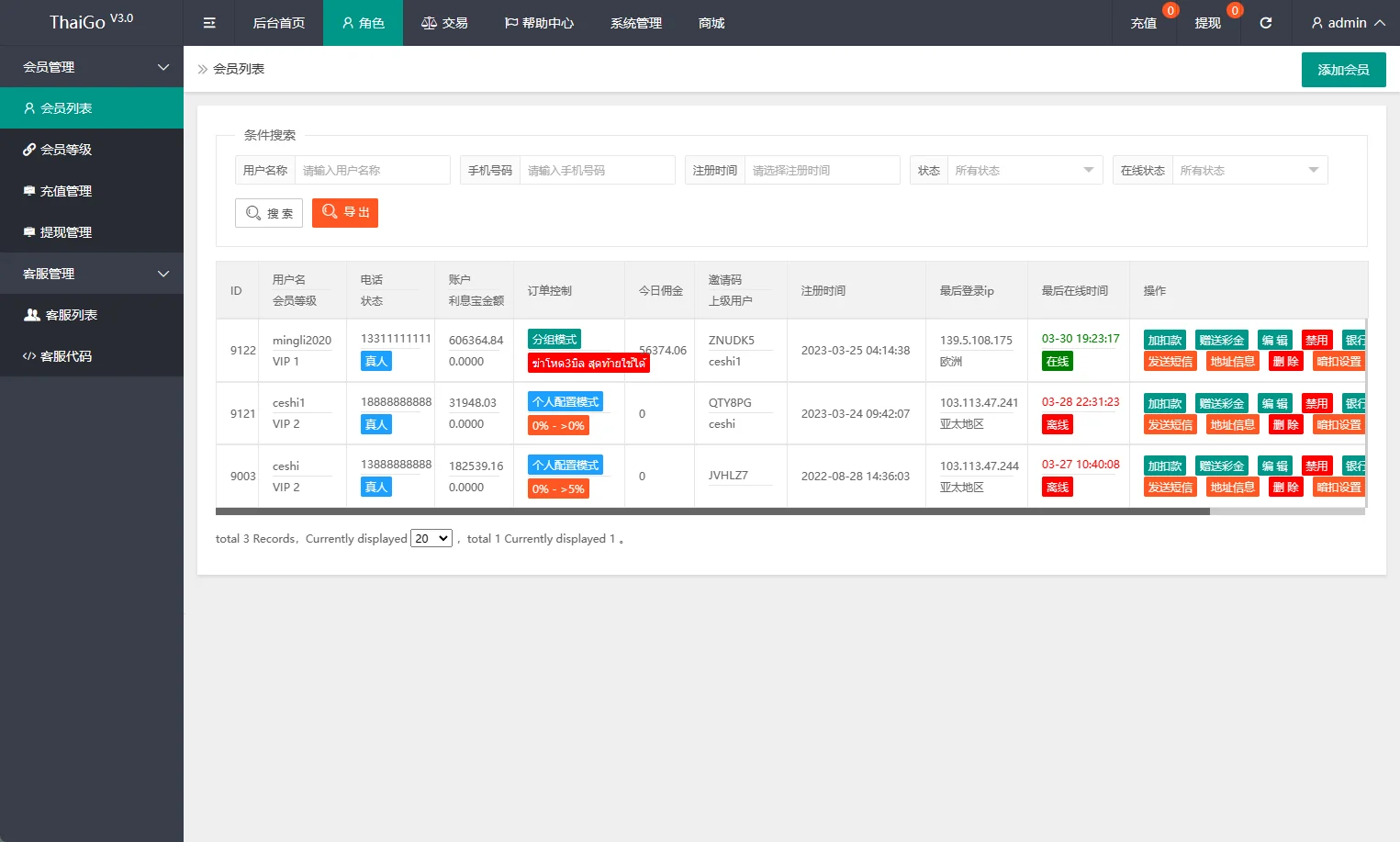The width and height of the screenshot is (1400, 842).
Task: Click the 用户名称 input field
Action: pyautogui.click(x=372, y=171)
